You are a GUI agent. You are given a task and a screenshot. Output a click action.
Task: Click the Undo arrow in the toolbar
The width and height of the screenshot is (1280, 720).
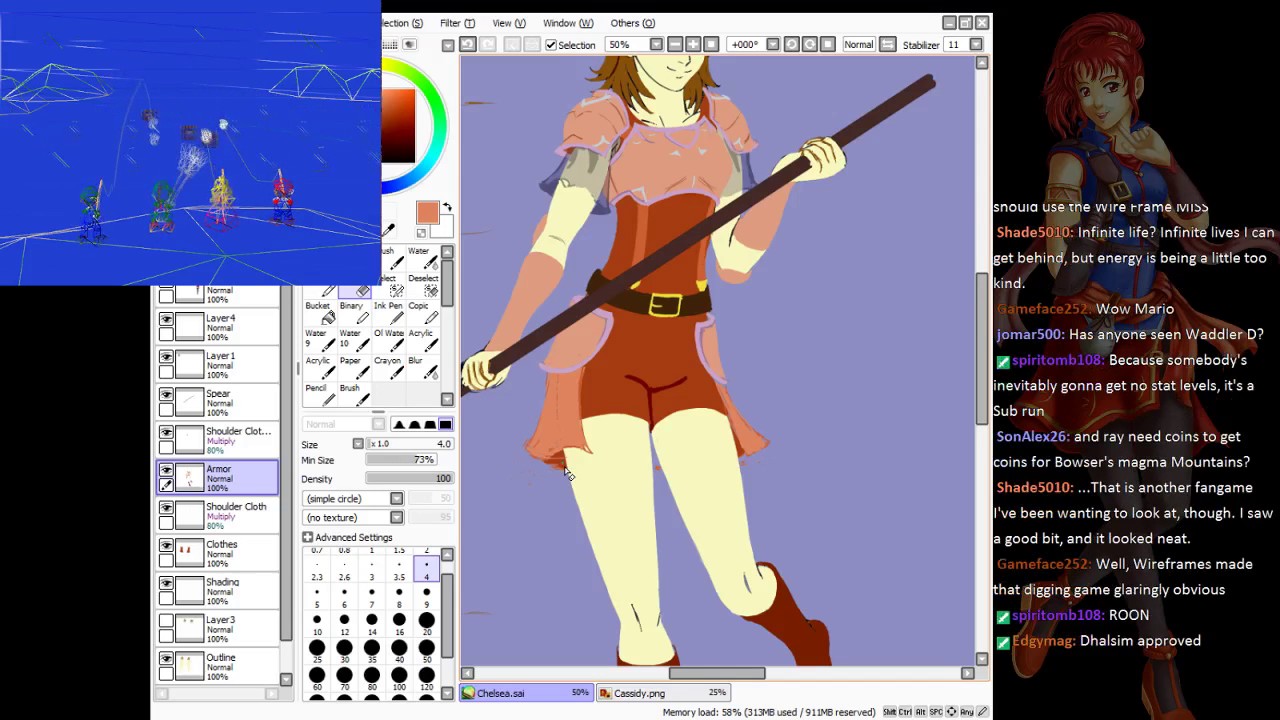(x=468, y=45)
